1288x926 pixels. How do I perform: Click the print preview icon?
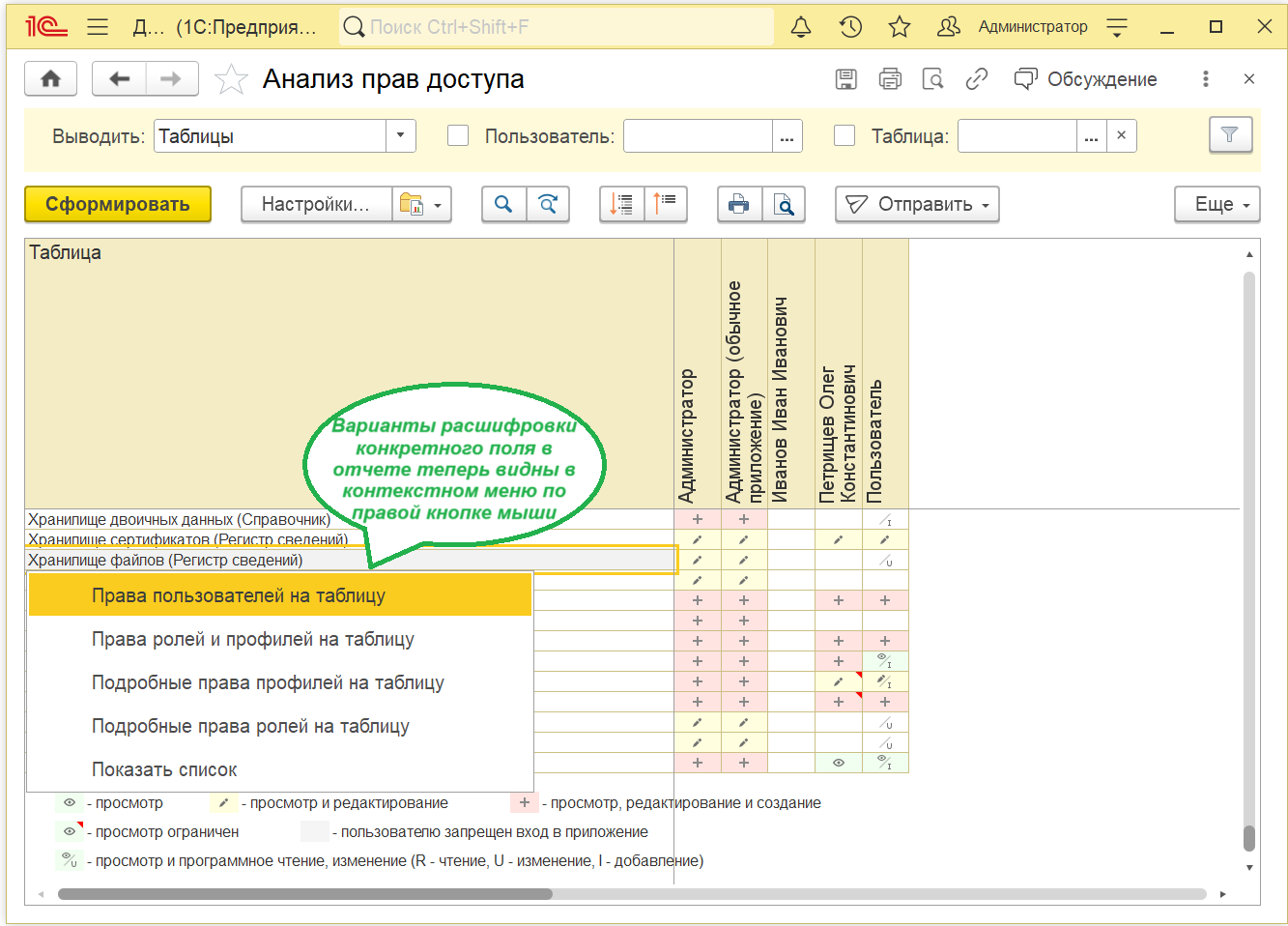click(784, 204)
